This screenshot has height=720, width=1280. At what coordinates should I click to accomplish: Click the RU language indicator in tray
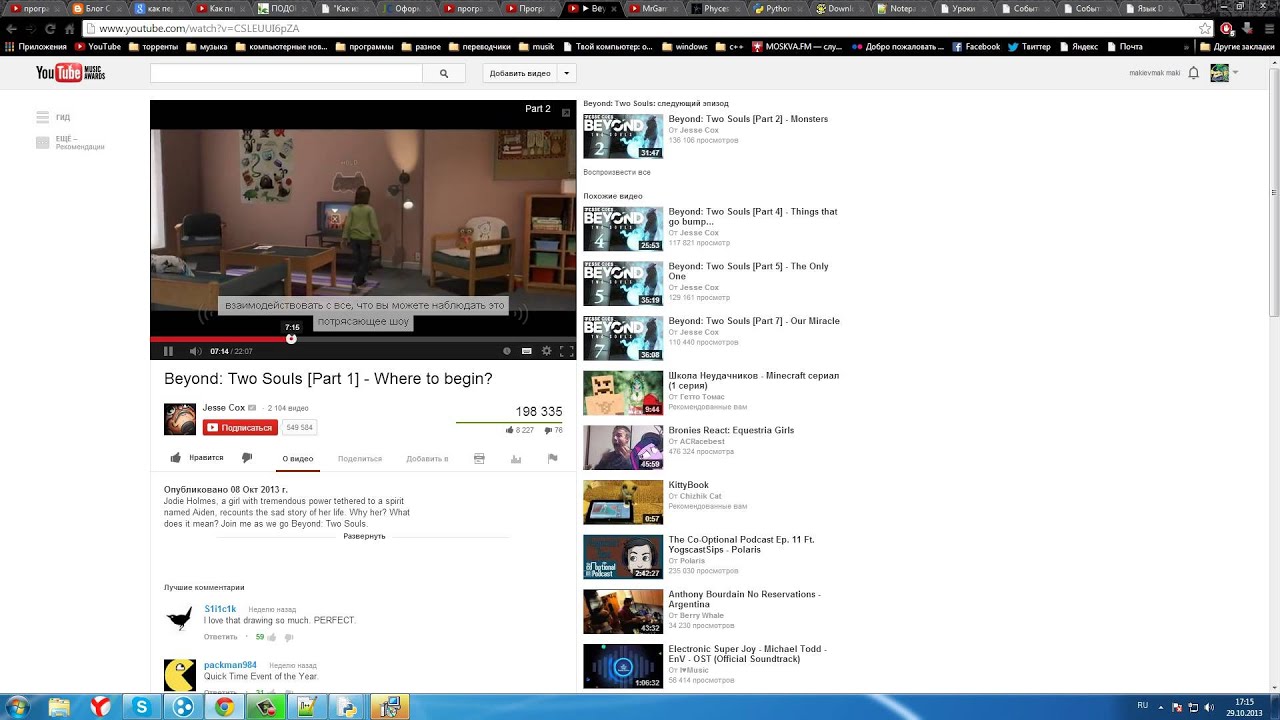[x=1143, y=706]
